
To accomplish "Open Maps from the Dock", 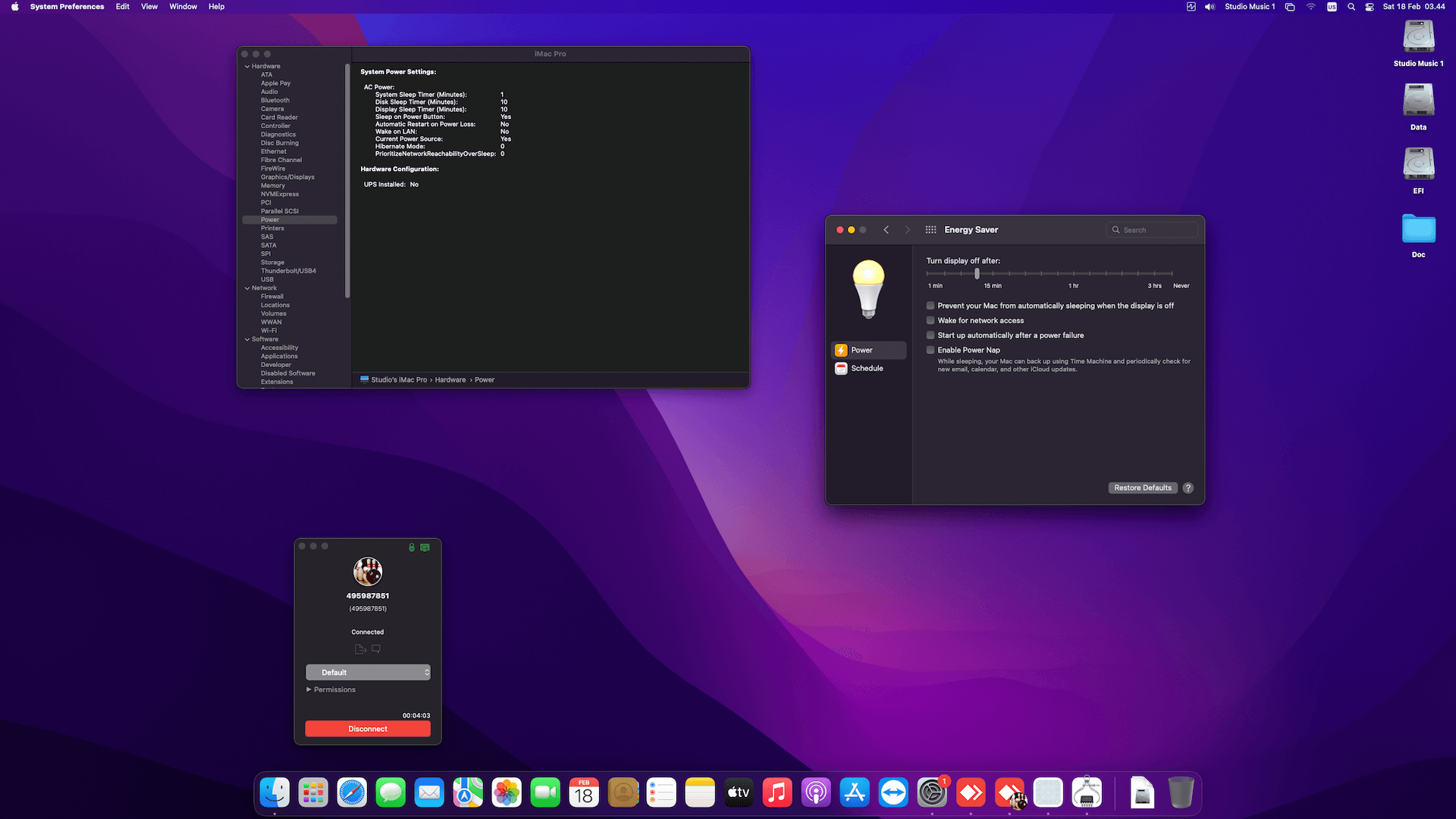I will pyautogui.click(x=468, y=793).
